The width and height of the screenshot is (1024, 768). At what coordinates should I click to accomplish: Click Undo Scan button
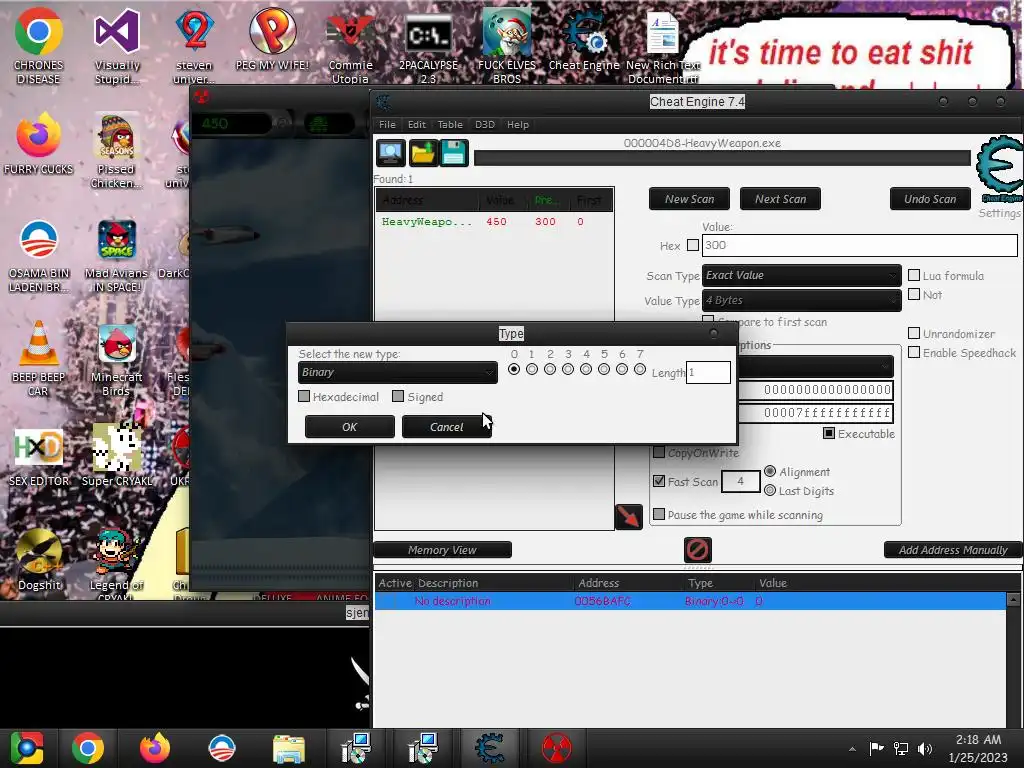930,199
